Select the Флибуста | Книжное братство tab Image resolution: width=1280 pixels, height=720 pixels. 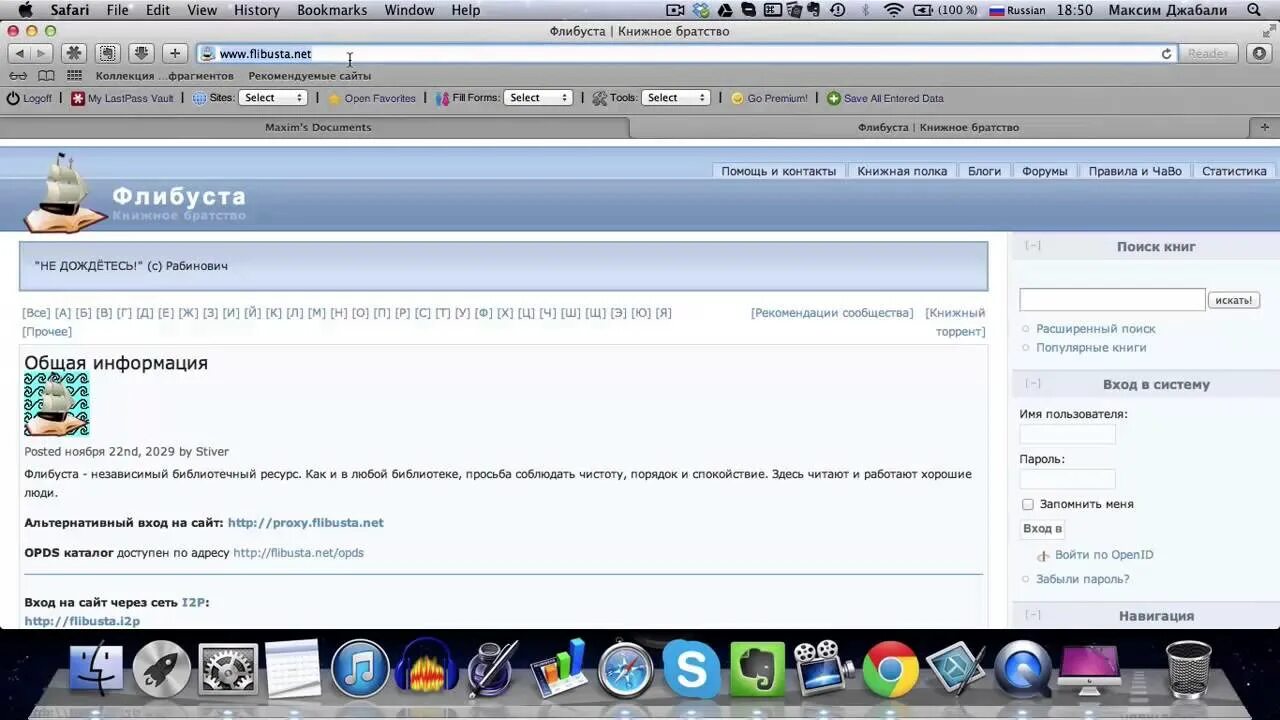938,127
